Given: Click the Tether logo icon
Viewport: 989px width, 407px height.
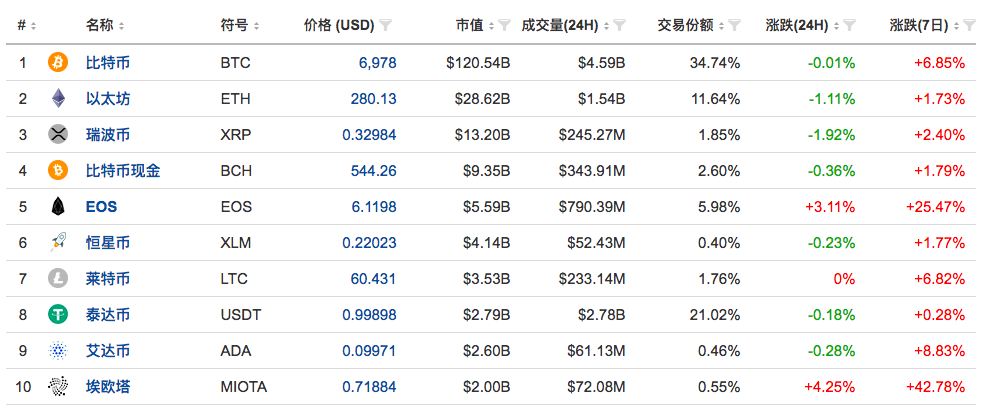Looking at the screenshot, I should pos(58,315).
